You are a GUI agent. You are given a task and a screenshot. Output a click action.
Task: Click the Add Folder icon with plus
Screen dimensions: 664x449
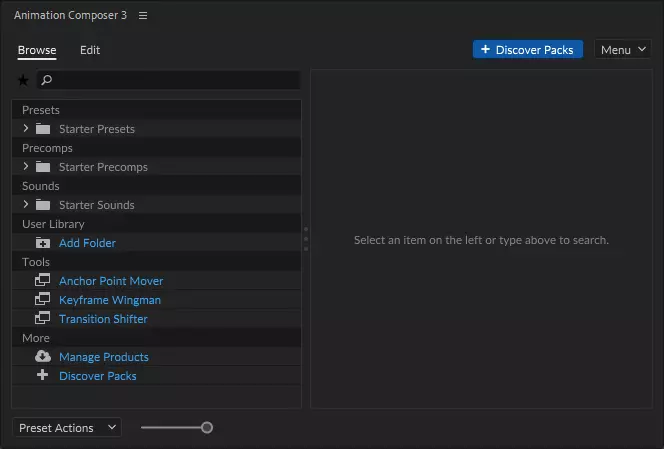tap(43, 243)
